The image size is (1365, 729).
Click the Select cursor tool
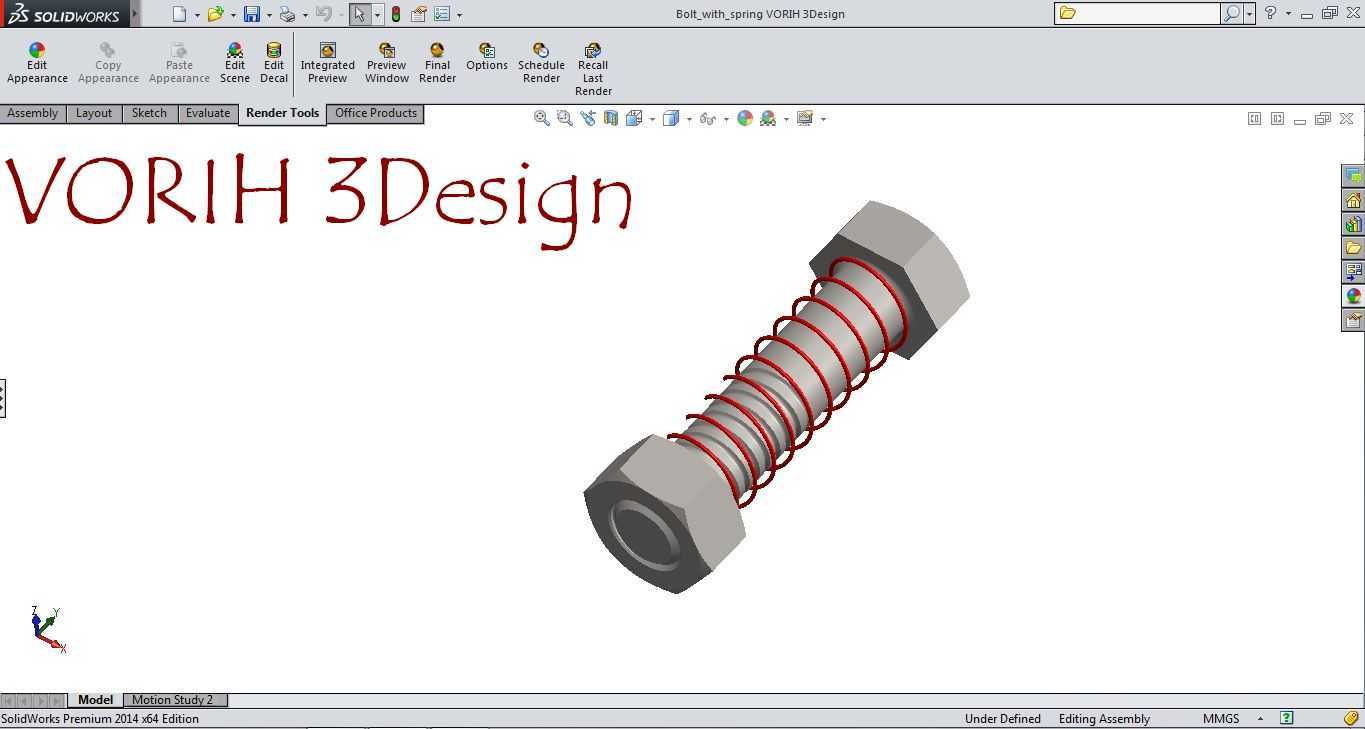click(359, 14)
